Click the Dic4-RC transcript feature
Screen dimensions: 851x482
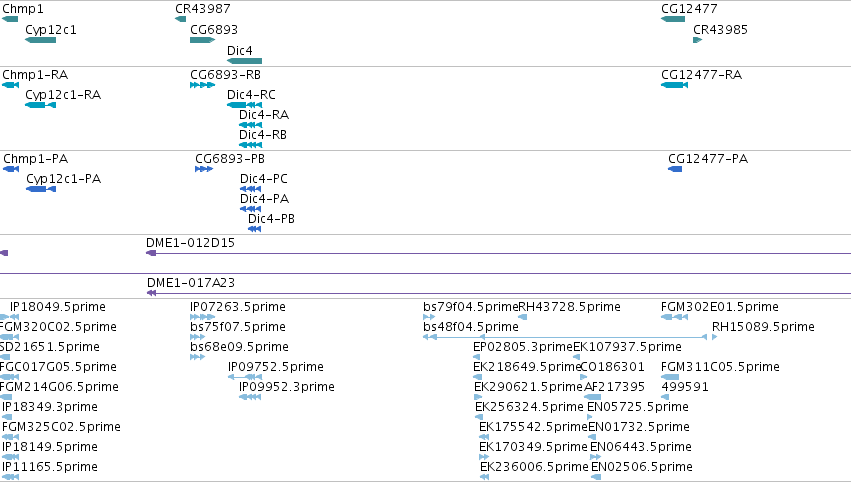point(244,105)
